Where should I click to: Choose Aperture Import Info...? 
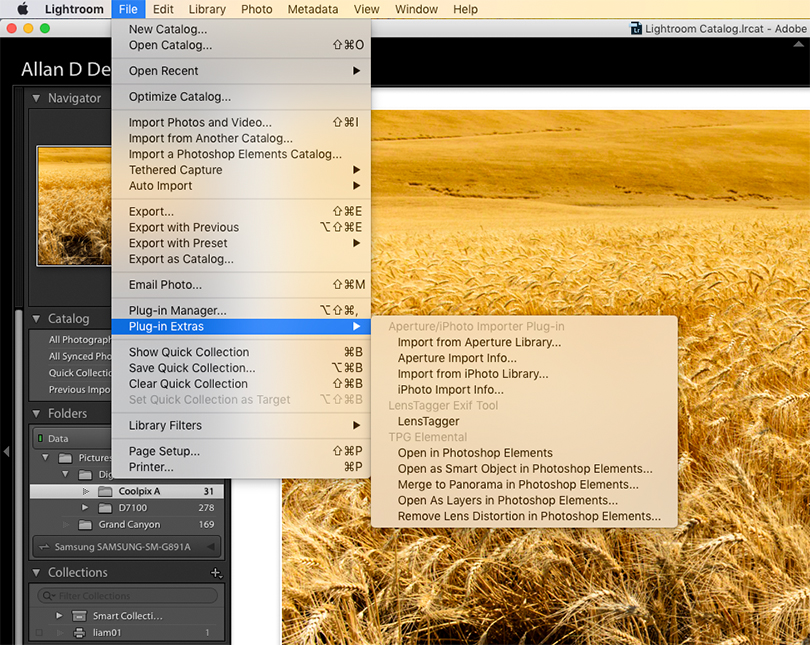click(524, 358)
